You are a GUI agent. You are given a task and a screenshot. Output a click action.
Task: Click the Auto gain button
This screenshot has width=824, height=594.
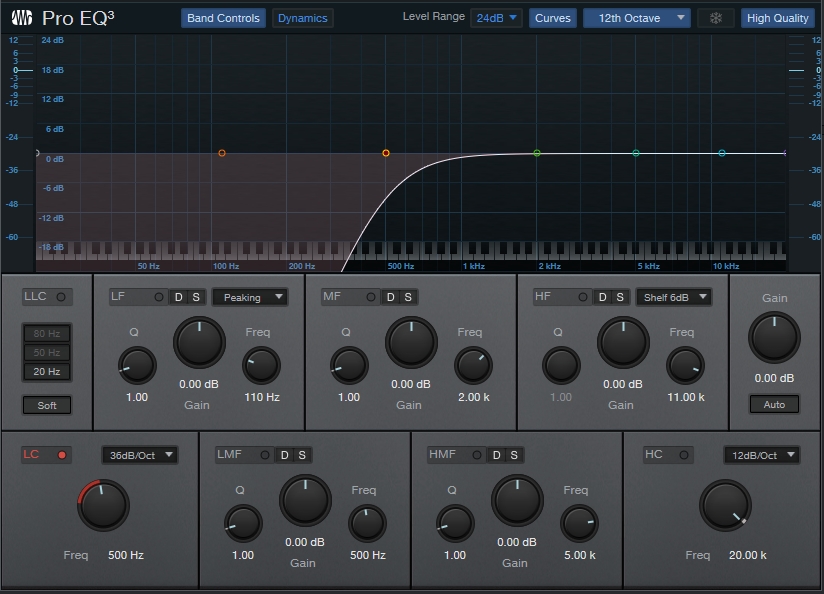[x=774, y=405]
